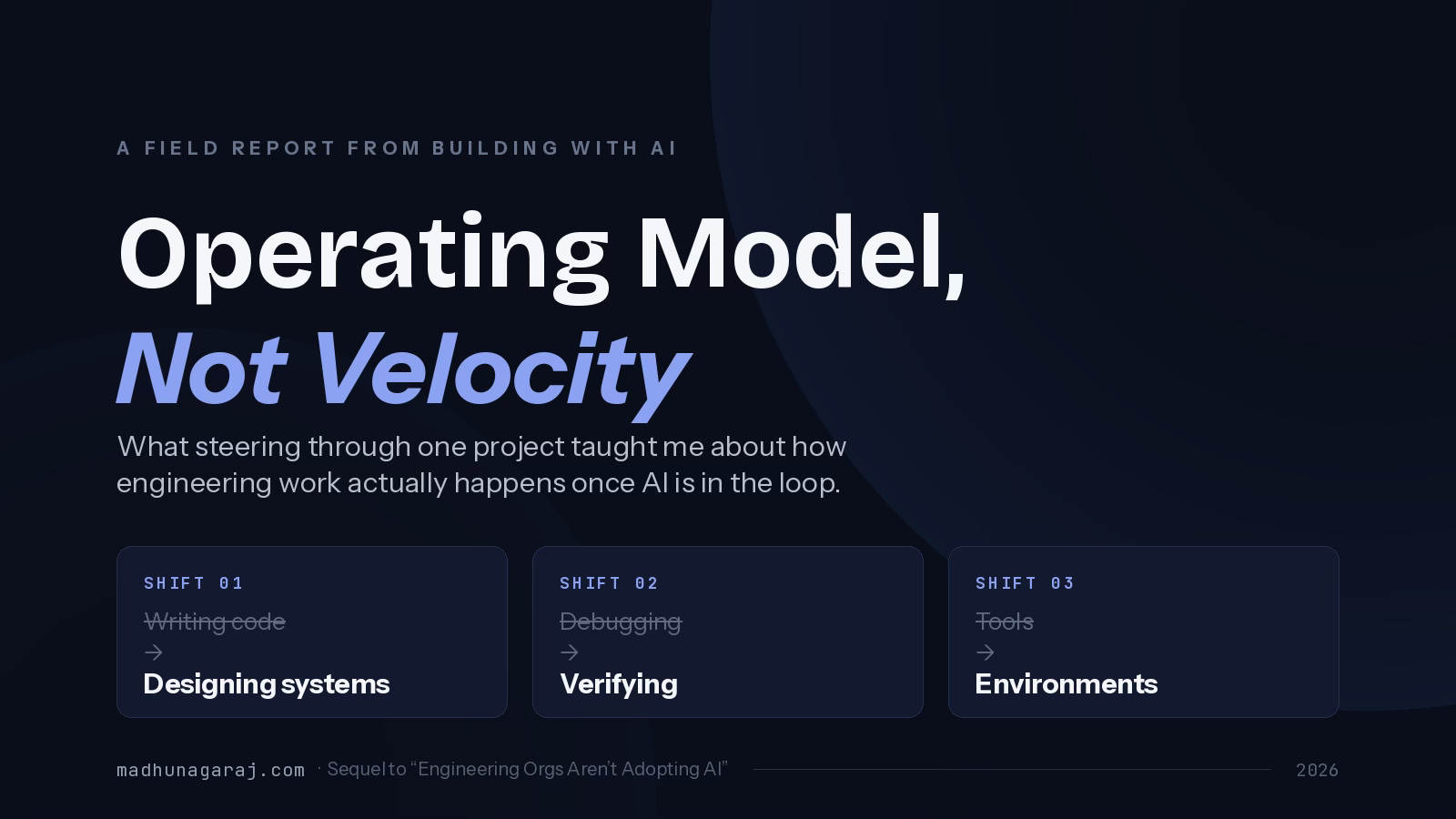Select the SHIFT 02 label
The image size is (1456, 819).
click(x=610, y=583)
